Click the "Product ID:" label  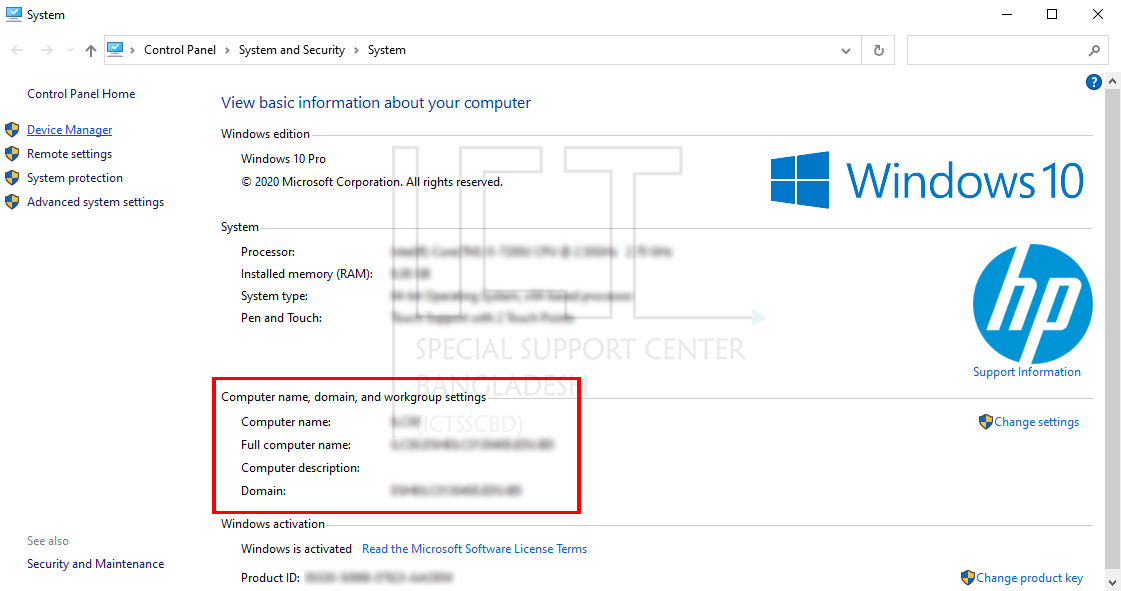pos(270,577)
